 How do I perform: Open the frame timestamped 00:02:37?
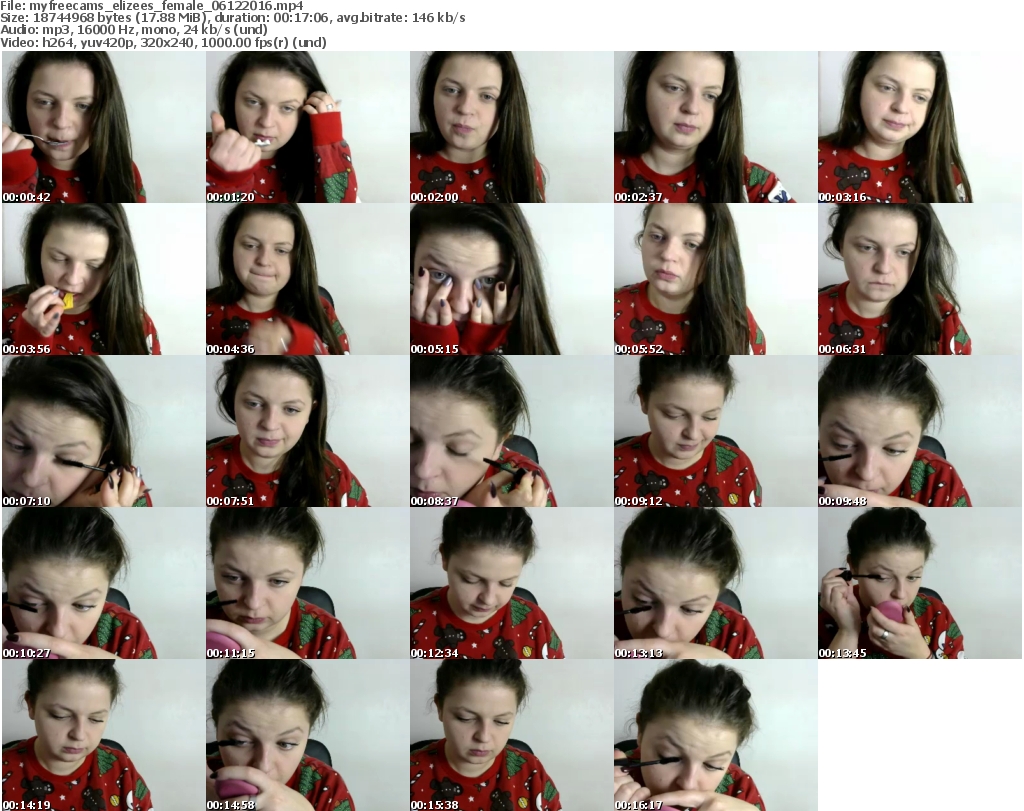716,127
